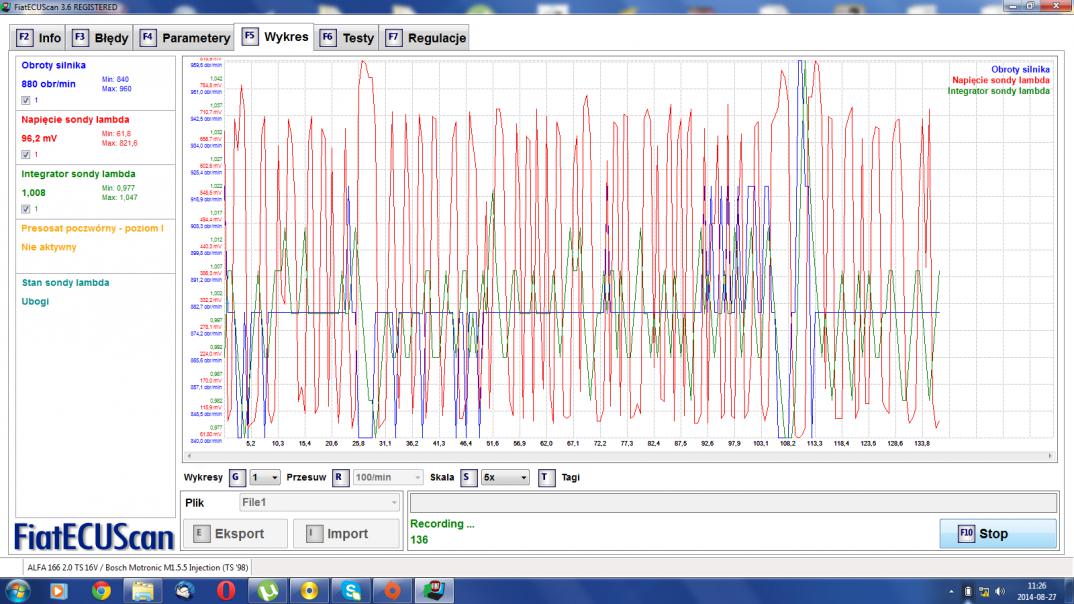
Task: Launch uTorrent from the taskbar
Action: point(269,590)
